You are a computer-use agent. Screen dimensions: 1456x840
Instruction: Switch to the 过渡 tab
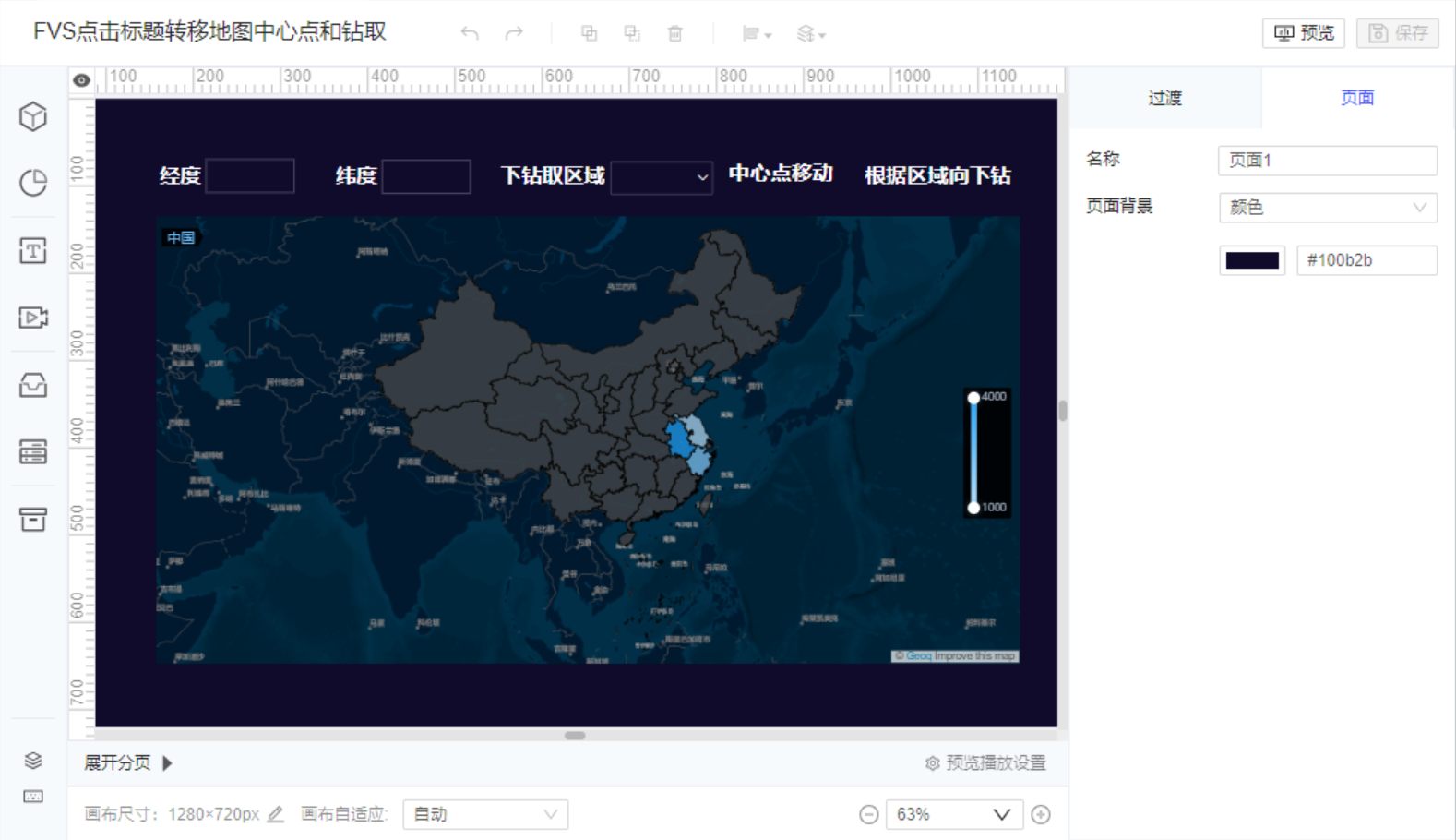pyautogui.click(x=1165, y=98)
